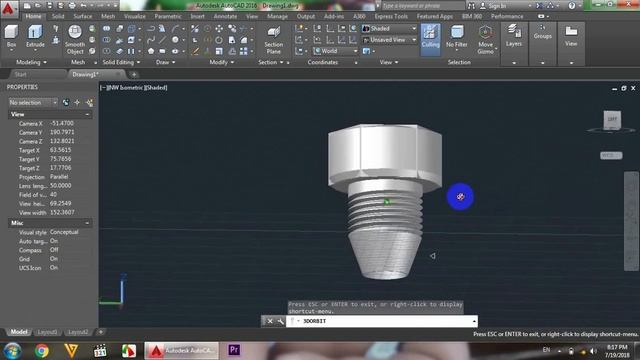Select the Array tool in Modify panel
640x360 pixels.
click(244, 51)
